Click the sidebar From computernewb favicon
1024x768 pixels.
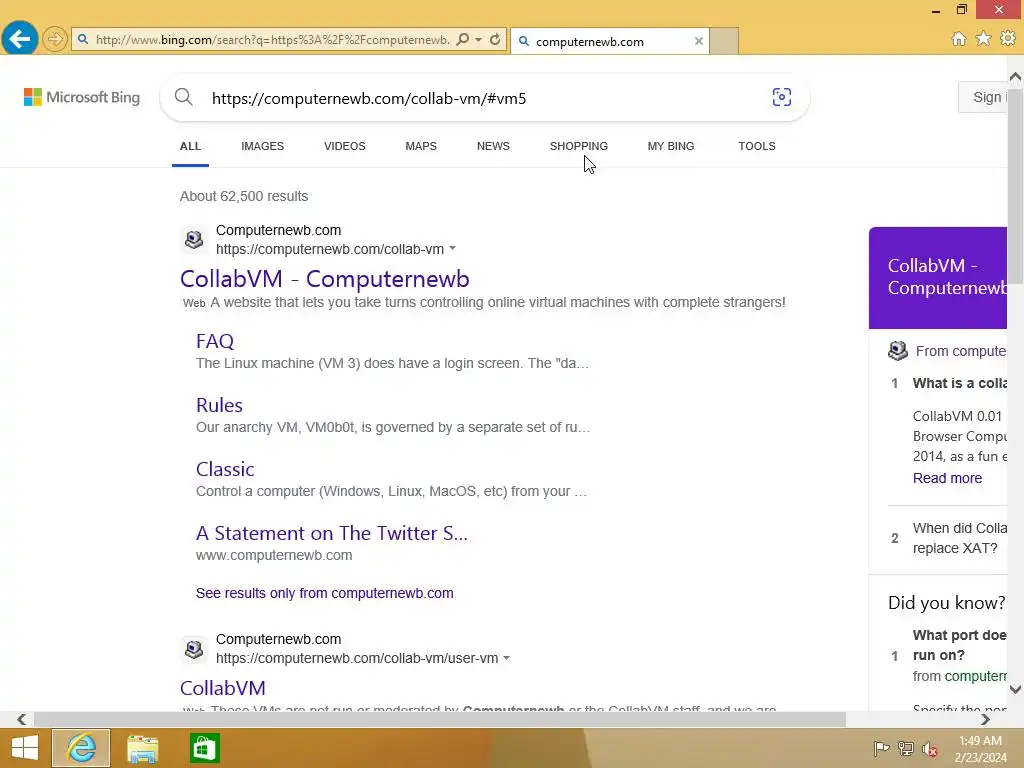898,351
